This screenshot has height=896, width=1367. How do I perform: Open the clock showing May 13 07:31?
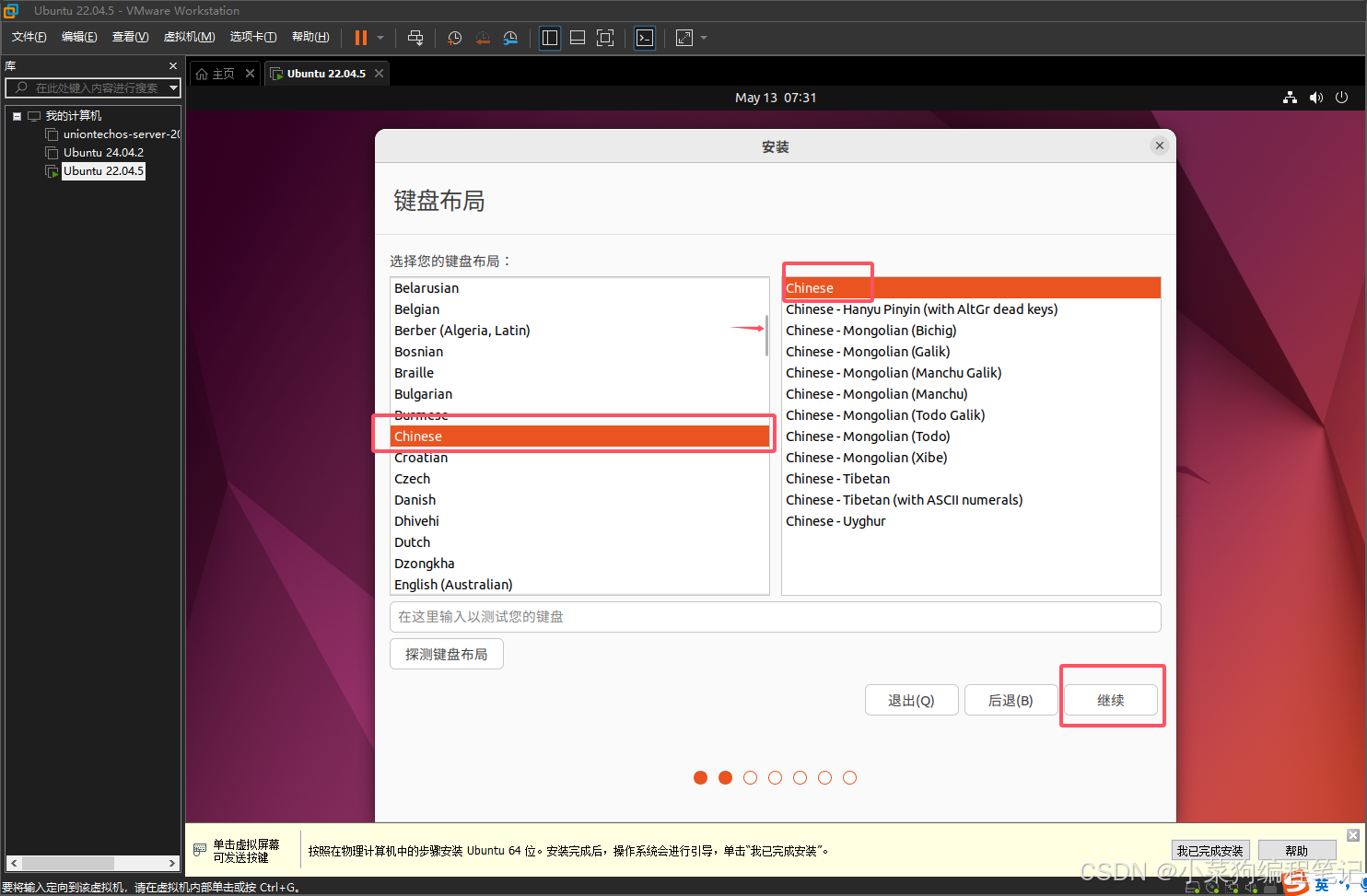[776, 98]
